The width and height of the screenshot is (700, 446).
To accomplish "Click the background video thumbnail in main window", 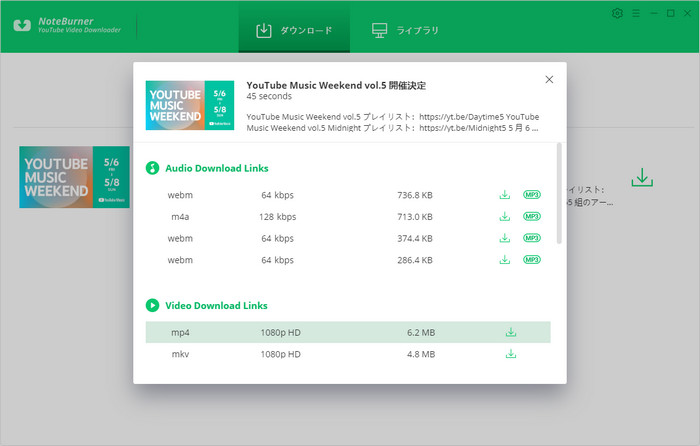I will coord(74,177).
